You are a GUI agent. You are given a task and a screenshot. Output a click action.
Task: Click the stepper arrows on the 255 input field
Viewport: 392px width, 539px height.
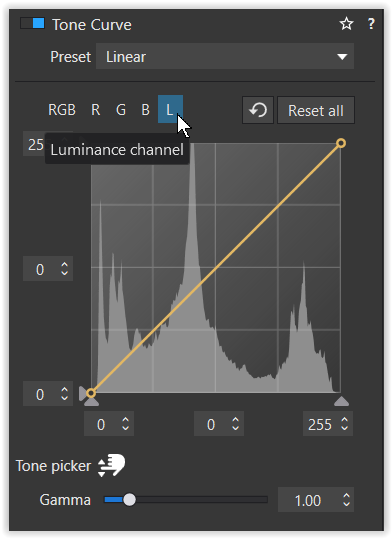[x=345, y=424]
